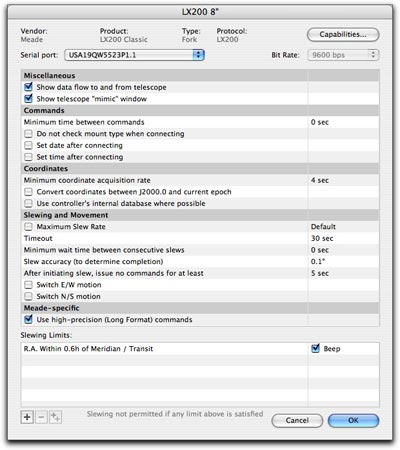Click the Timeout row label
The height and width of the screenshot is (450, 400).
(38, 238)
